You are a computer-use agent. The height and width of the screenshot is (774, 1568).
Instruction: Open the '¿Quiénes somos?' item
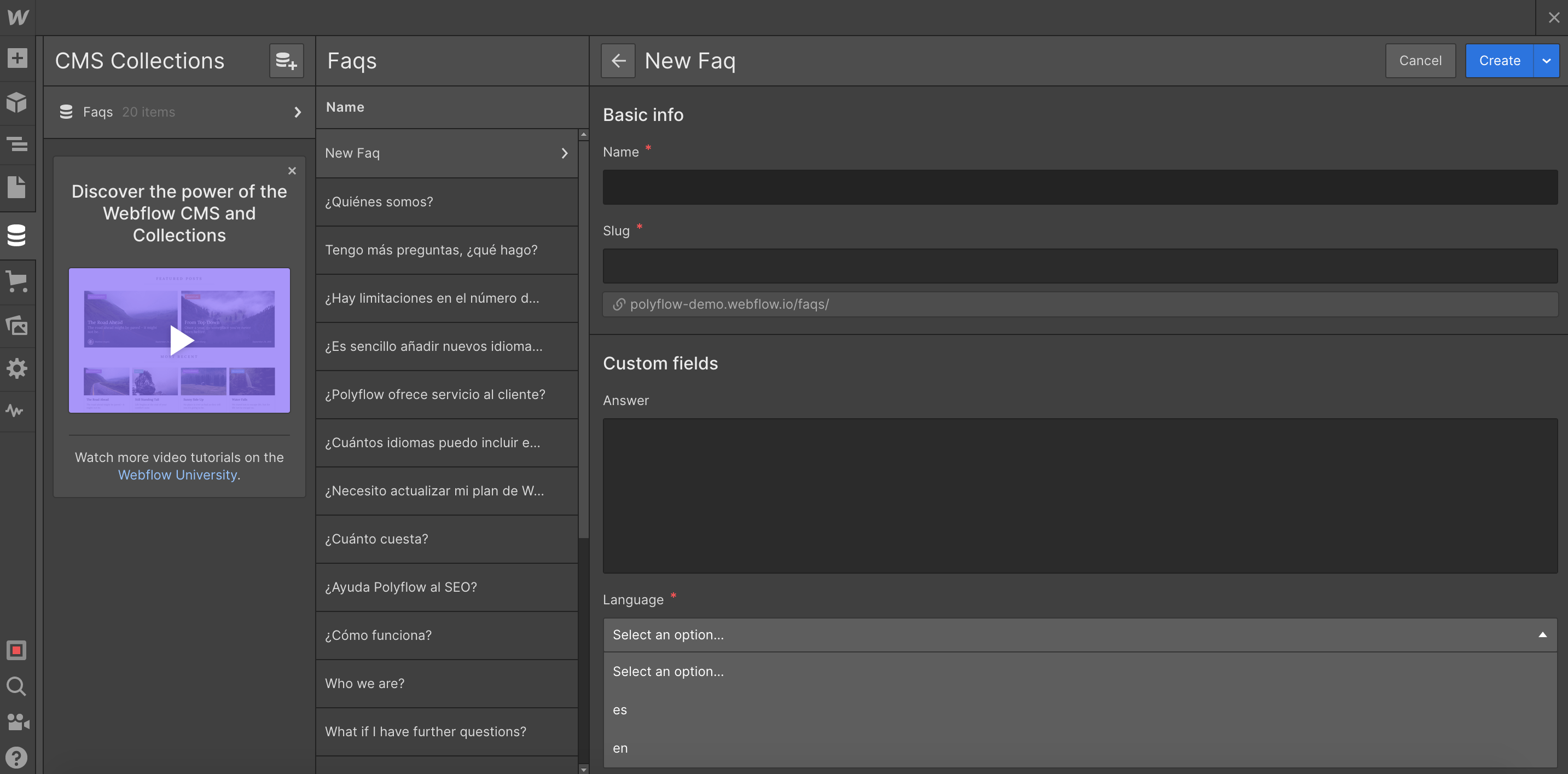[x=447, y=201]
